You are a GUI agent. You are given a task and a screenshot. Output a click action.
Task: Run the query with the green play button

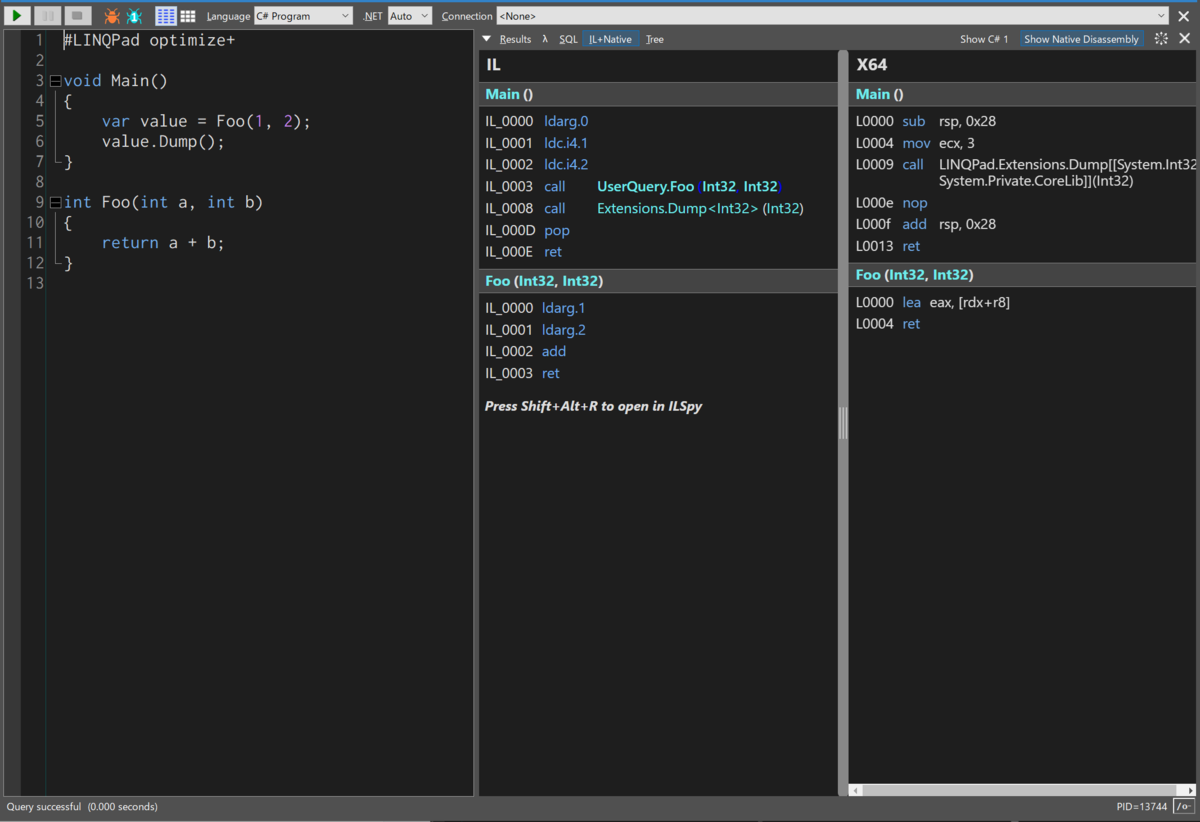point(16,16)
